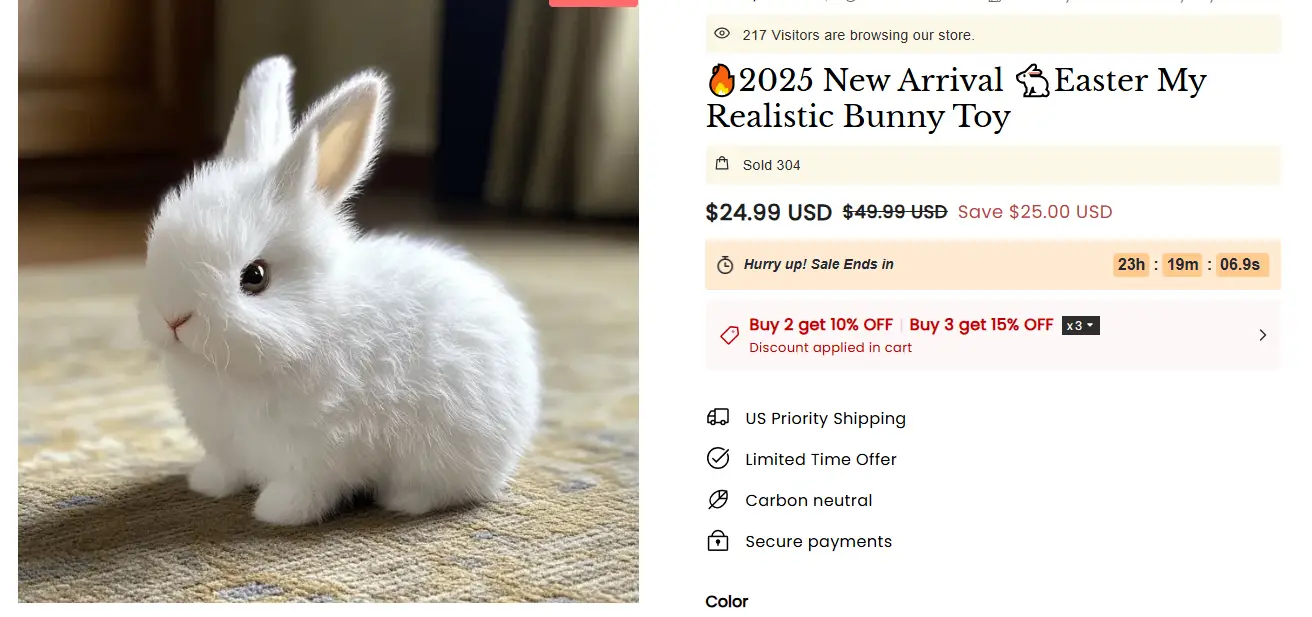
Task: Click the 23h hours countdown box
Action: 1131,264
